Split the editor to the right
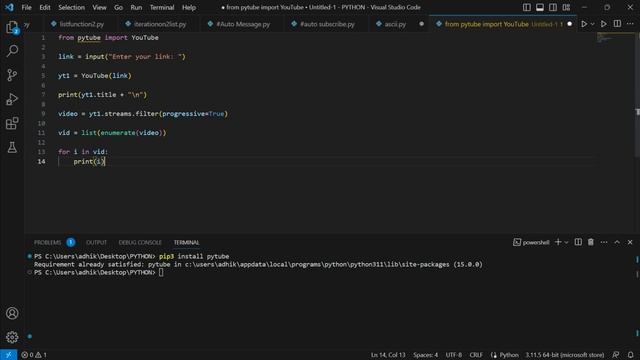The image size is (640, 360). [617, 24]
